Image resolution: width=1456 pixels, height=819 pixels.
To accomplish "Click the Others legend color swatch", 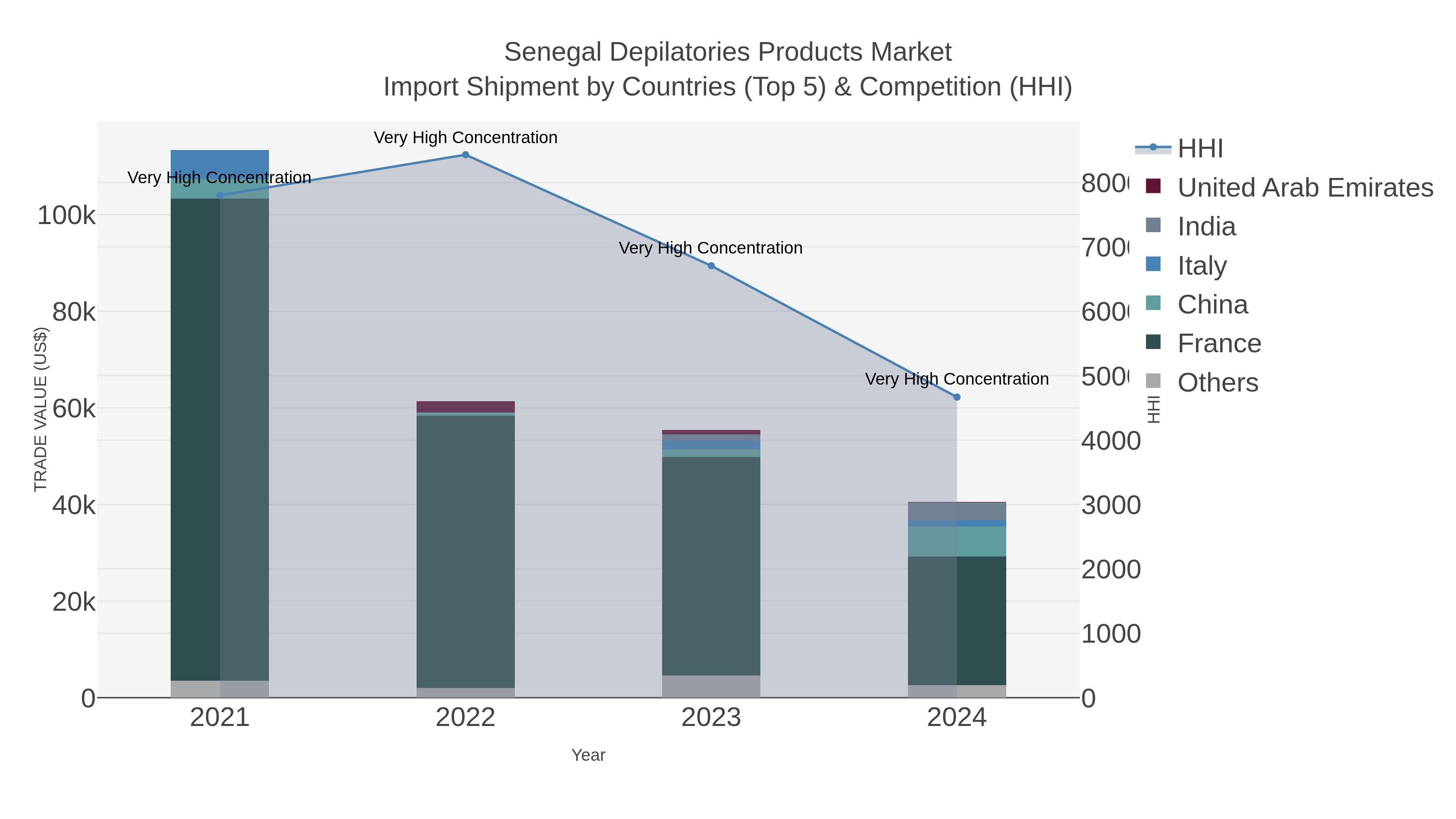I will (x=1153, y=381).
